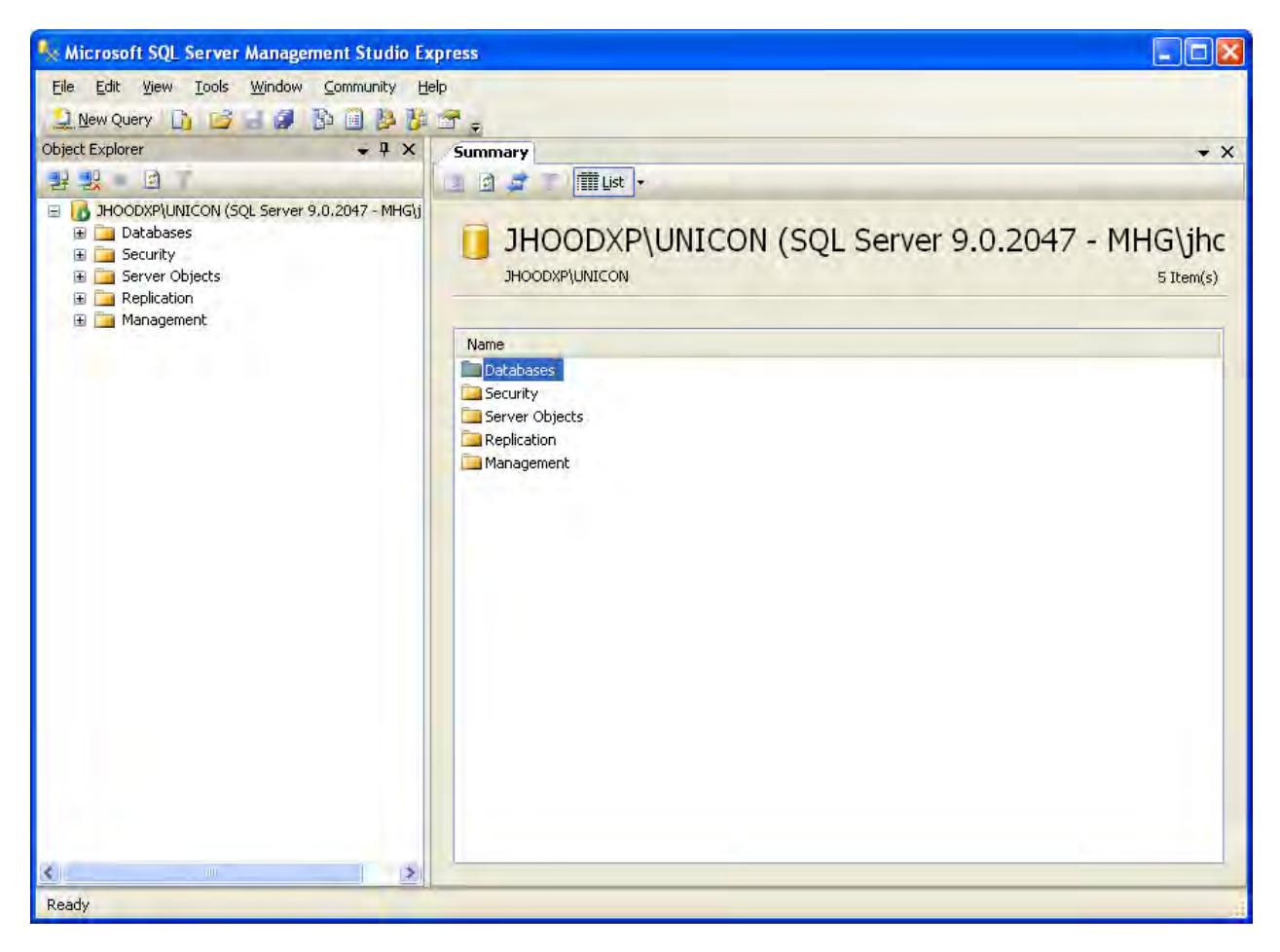
Task: Expand the Replication node in Object Explorer
Action: pyautogui.click(x=81, y=299)
